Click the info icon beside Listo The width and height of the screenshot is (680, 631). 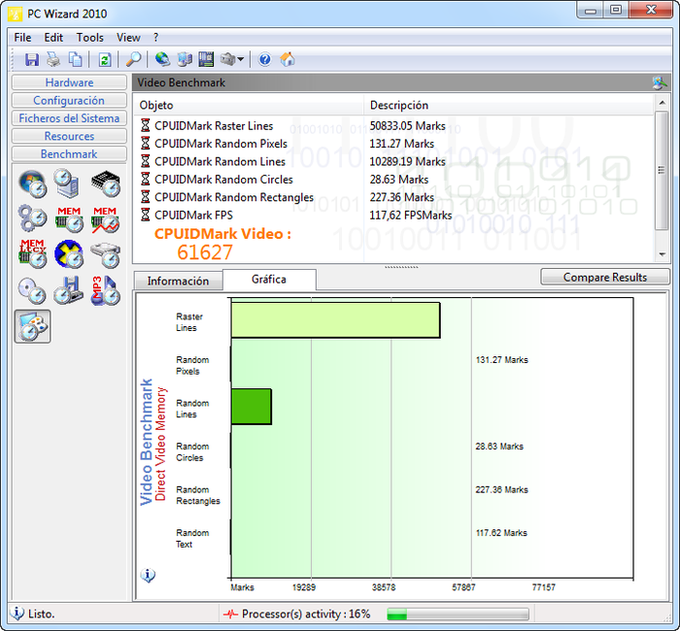16,613
